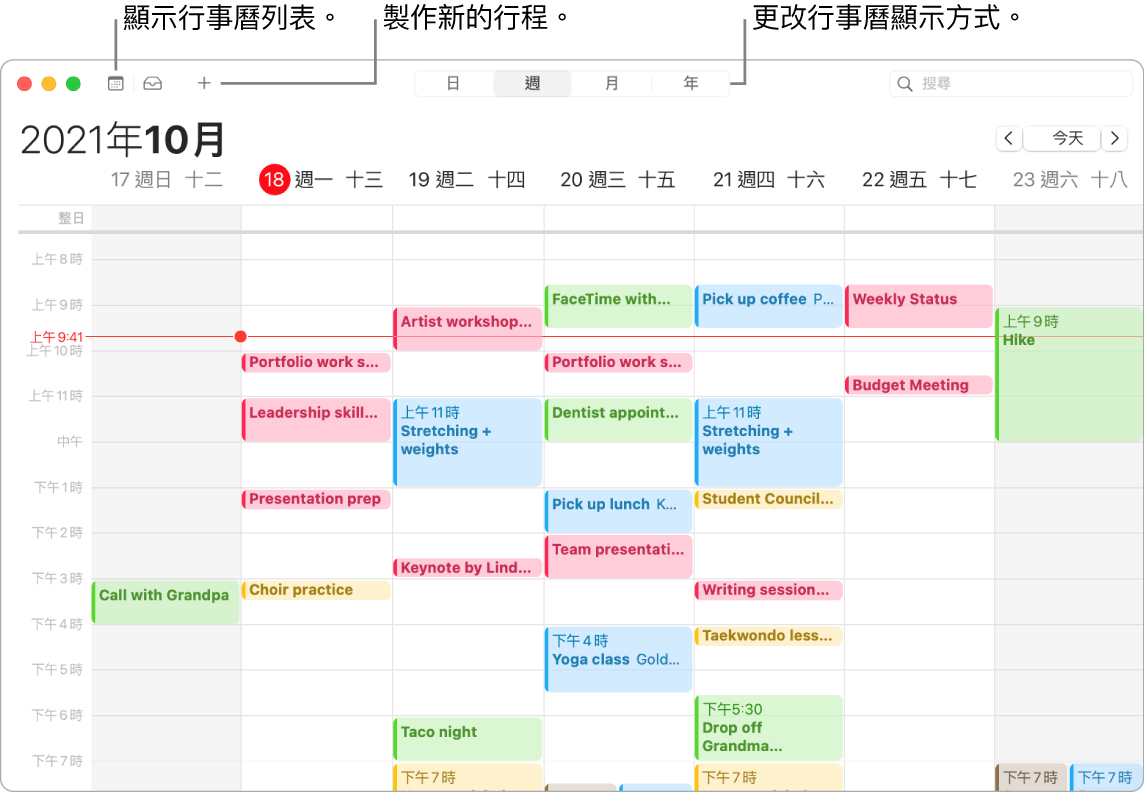Viewport: 1144px width, 793px height.
Task: Switch to 月 month view
Action: [611, 83]
